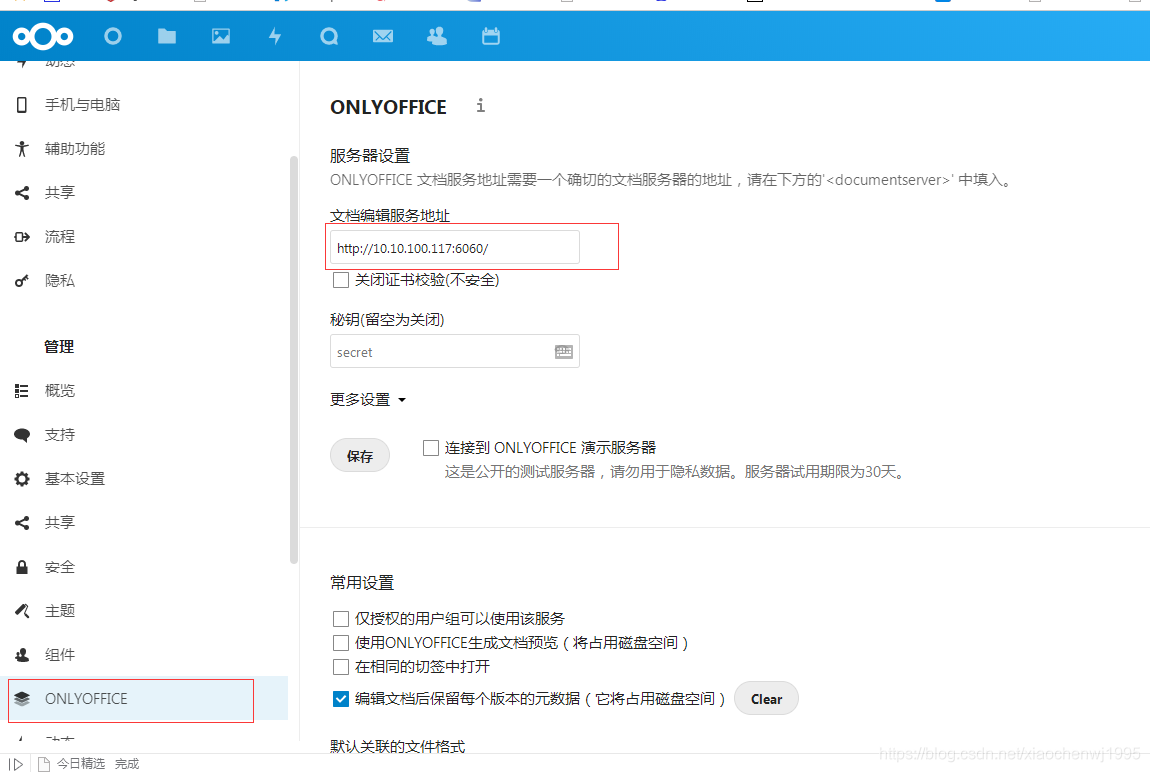The image size is (1150, 772).
Task: Open 辅助功能 settings page
Action: 75,149
